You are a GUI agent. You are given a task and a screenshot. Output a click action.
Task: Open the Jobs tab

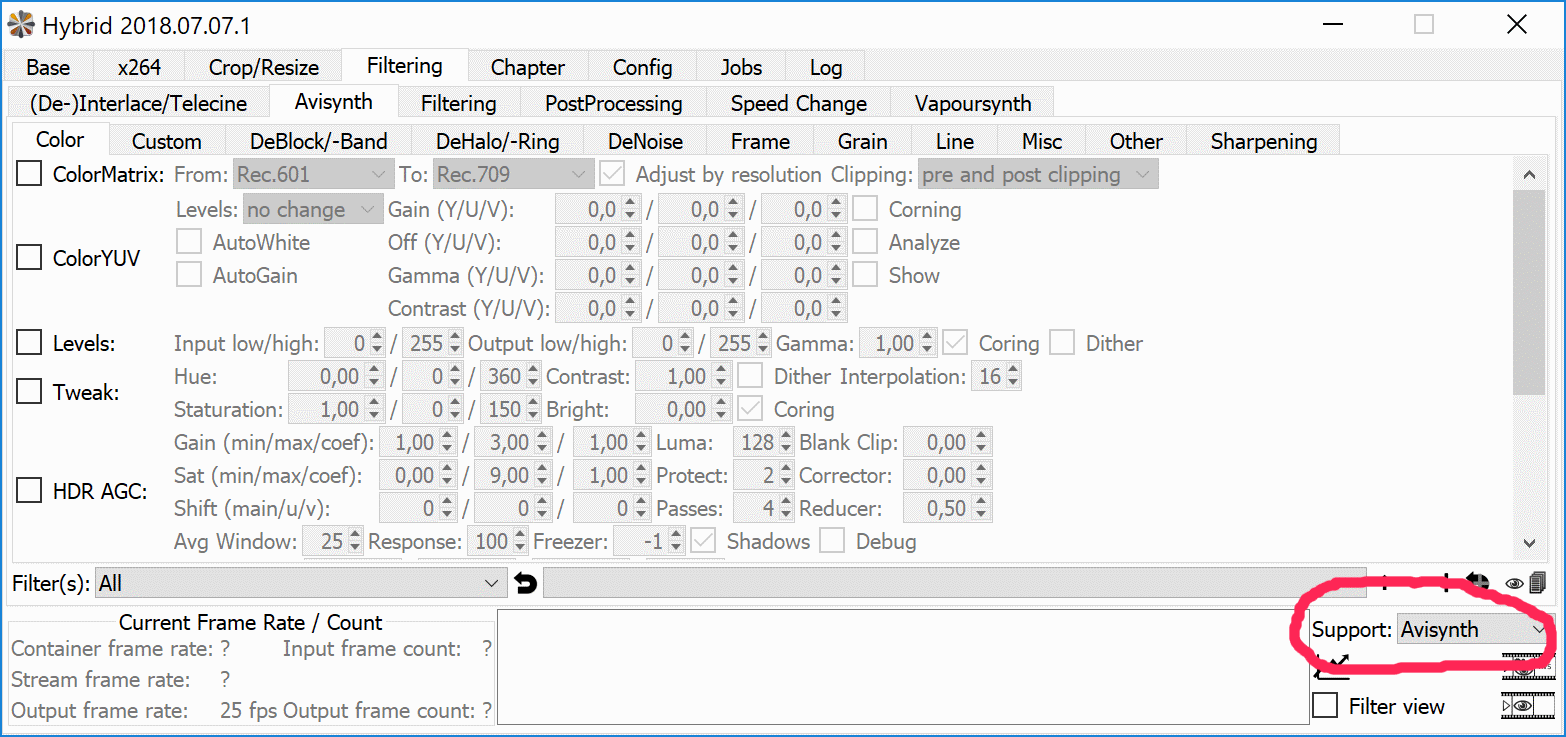click(x=741, y=67)
